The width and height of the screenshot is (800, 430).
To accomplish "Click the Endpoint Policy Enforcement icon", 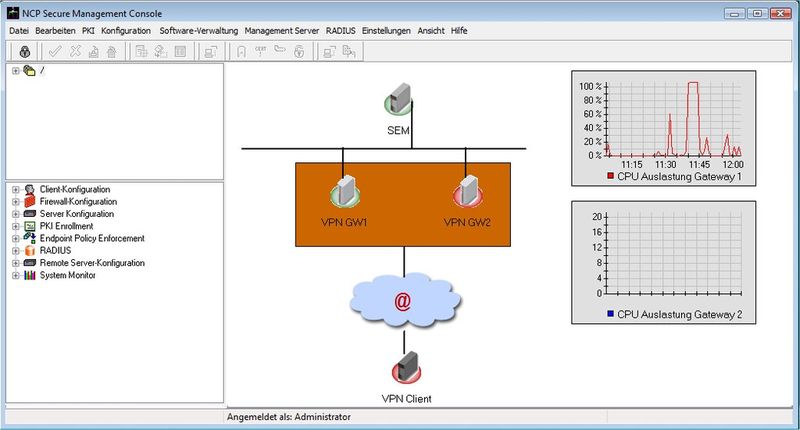I will pos(30,238).
